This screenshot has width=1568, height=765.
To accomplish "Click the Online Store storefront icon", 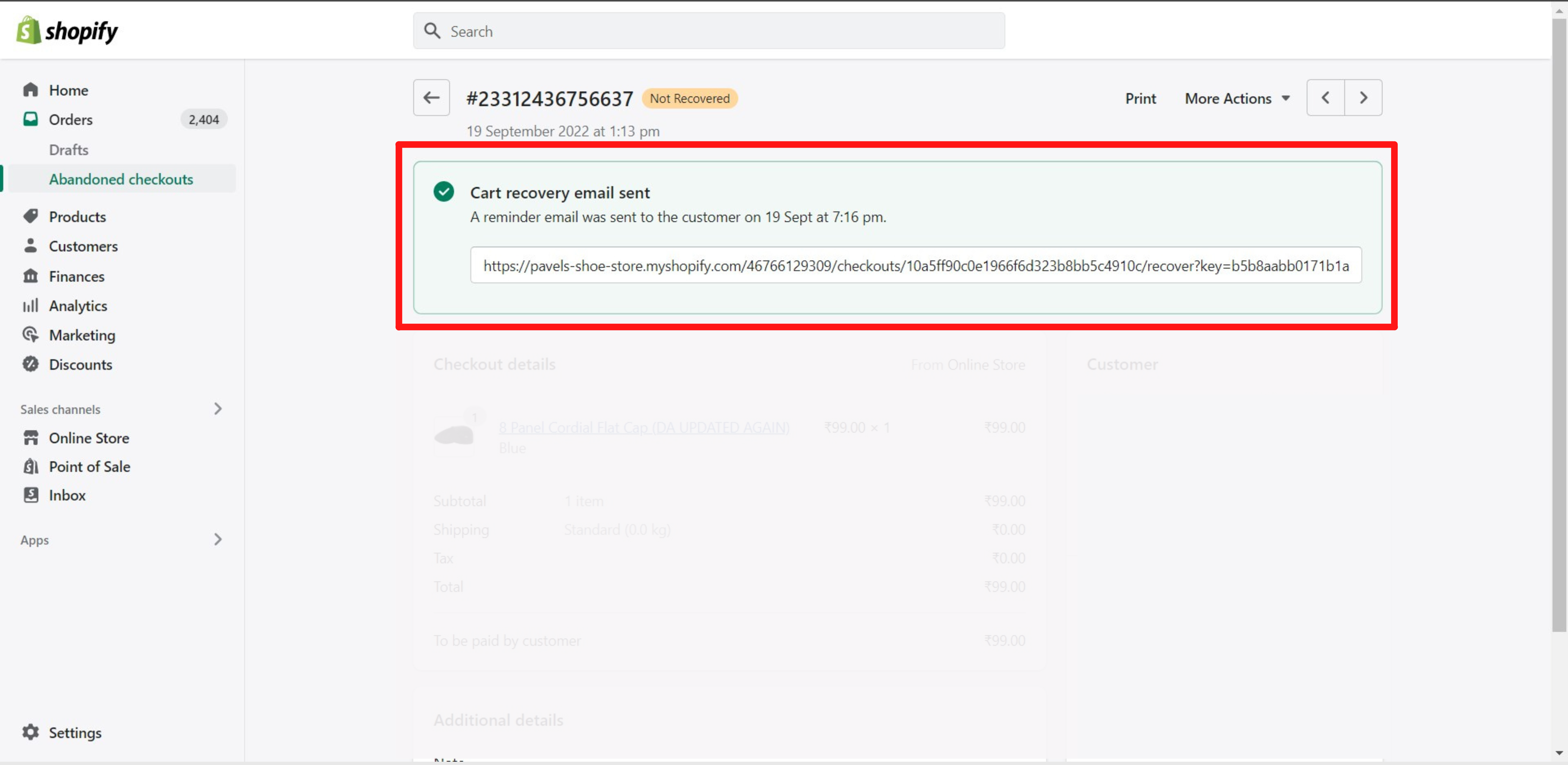I will [30, 438].
